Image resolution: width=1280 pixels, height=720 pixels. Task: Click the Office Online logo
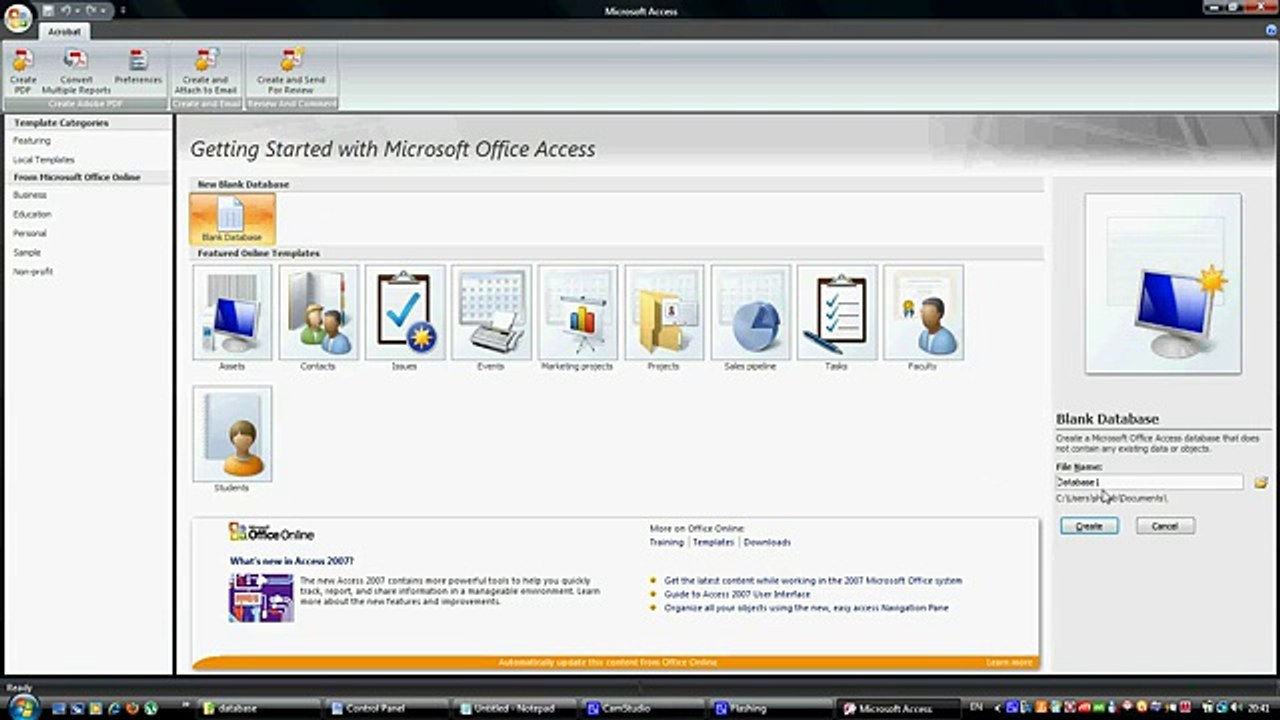[x=271, y=532]
